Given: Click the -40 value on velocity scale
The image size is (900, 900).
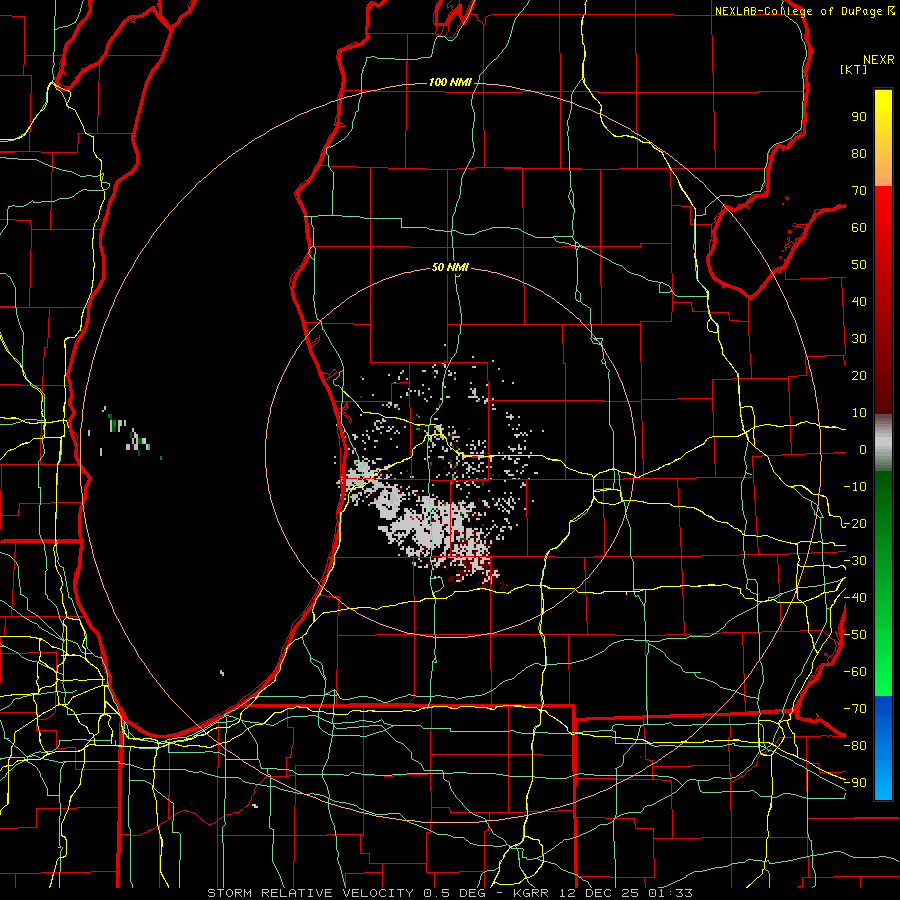Looking at the screenshot, I should (855, 598).
